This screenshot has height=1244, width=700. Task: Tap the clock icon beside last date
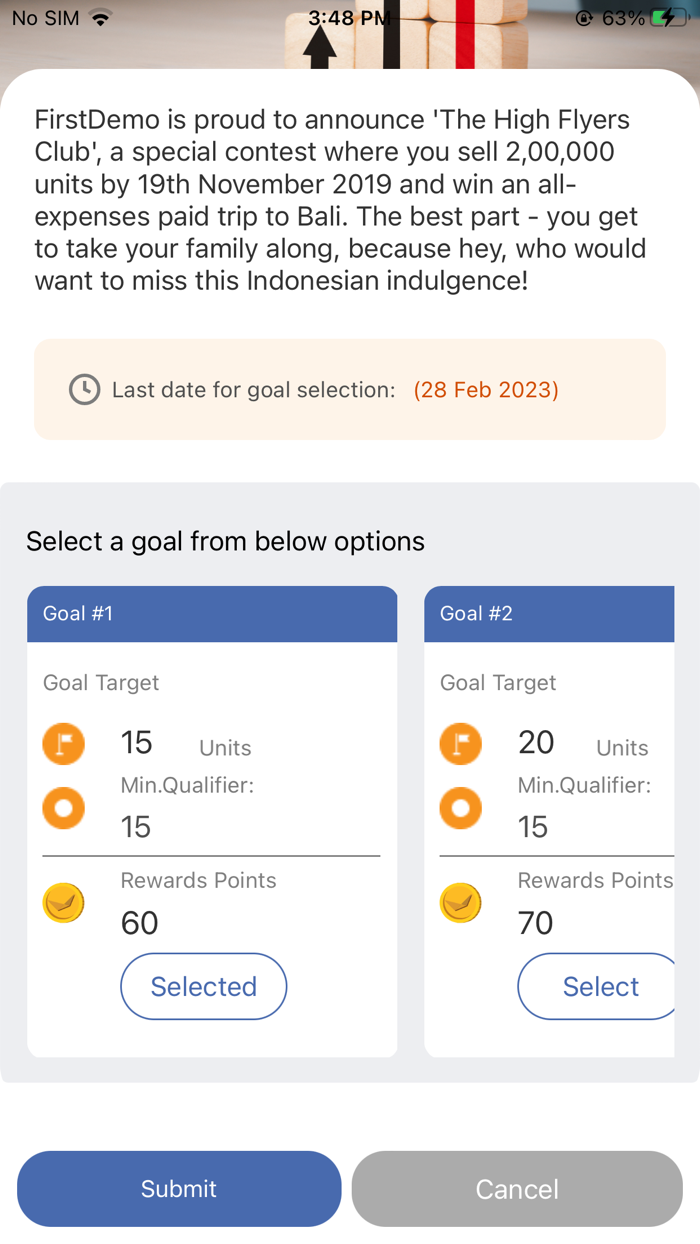(x=84, y=389)
